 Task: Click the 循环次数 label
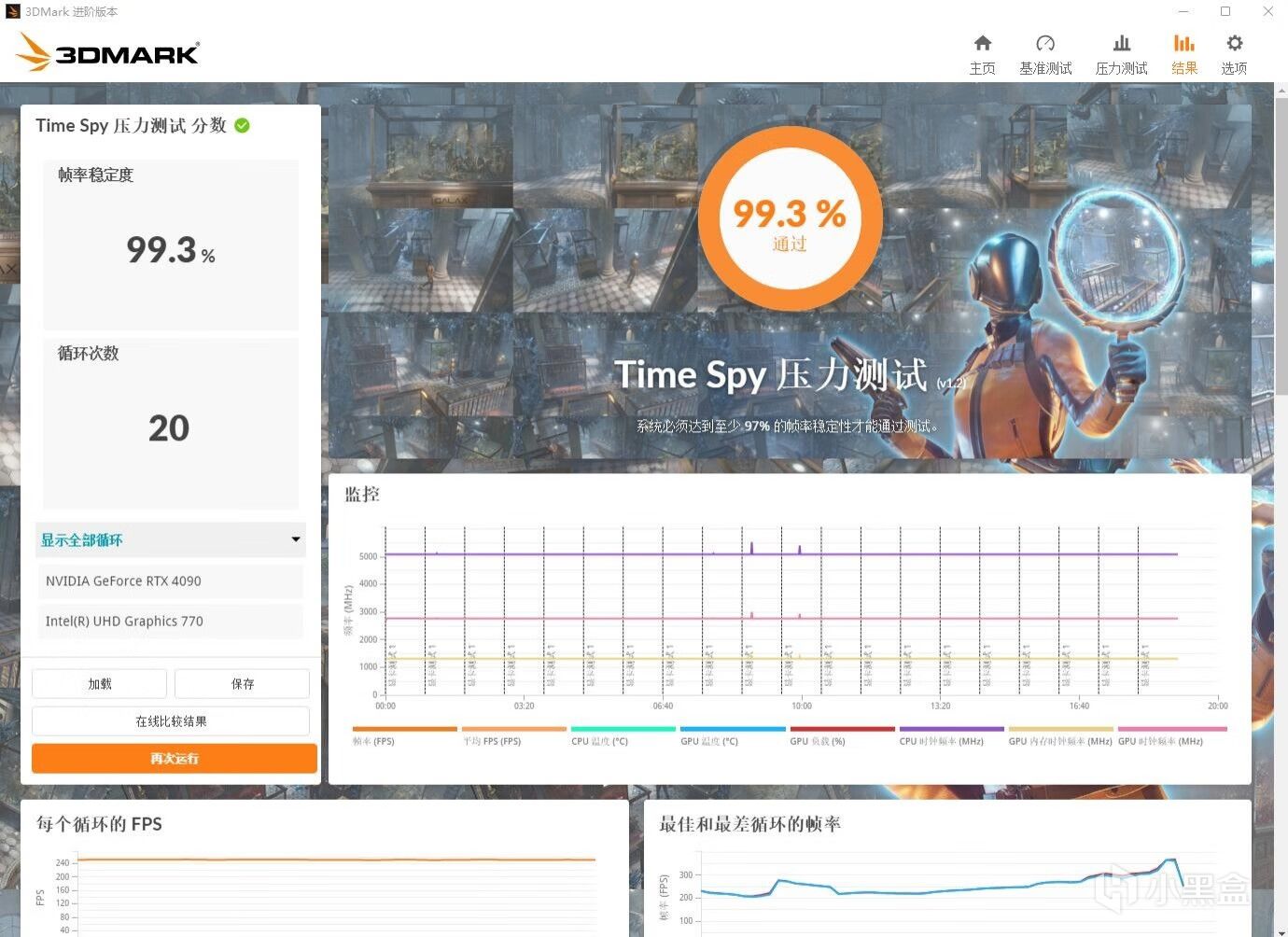[x=88, y=353]
